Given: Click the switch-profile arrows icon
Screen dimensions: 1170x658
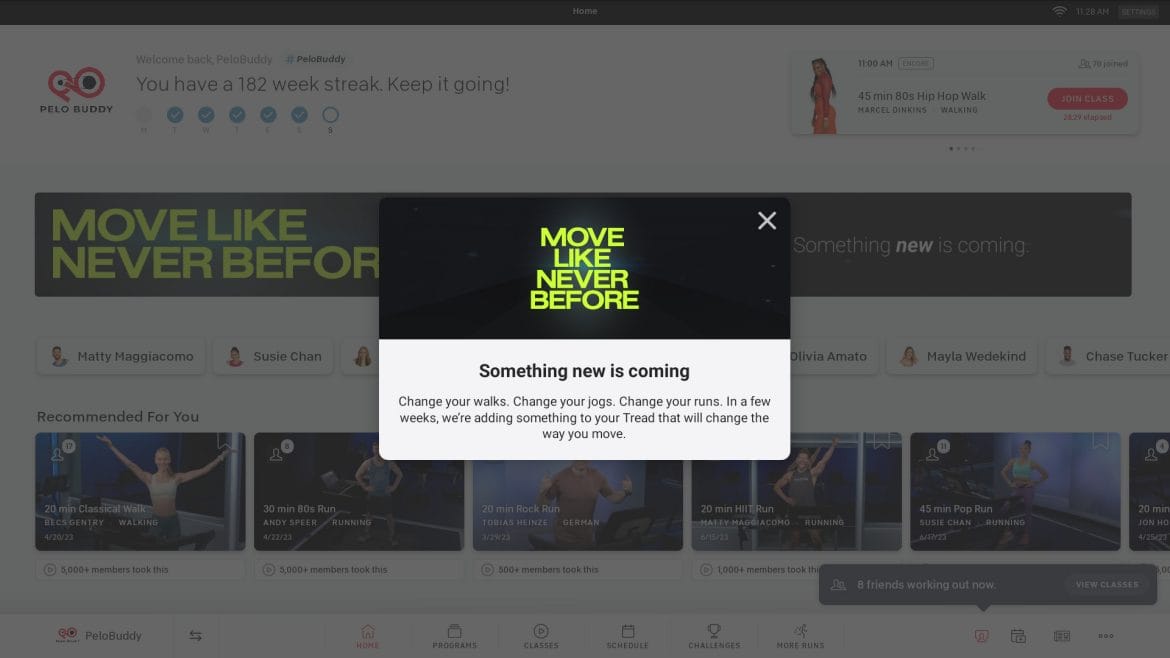Looking at the screenshot, I should pos(195,636).
